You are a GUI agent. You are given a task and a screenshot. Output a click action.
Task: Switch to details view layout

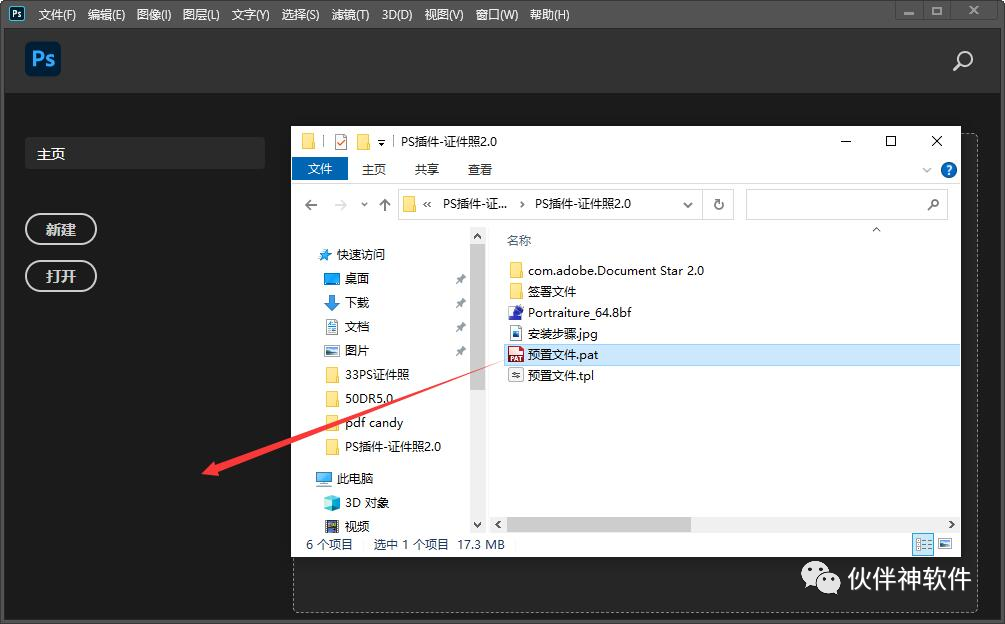tap(922, 544)
